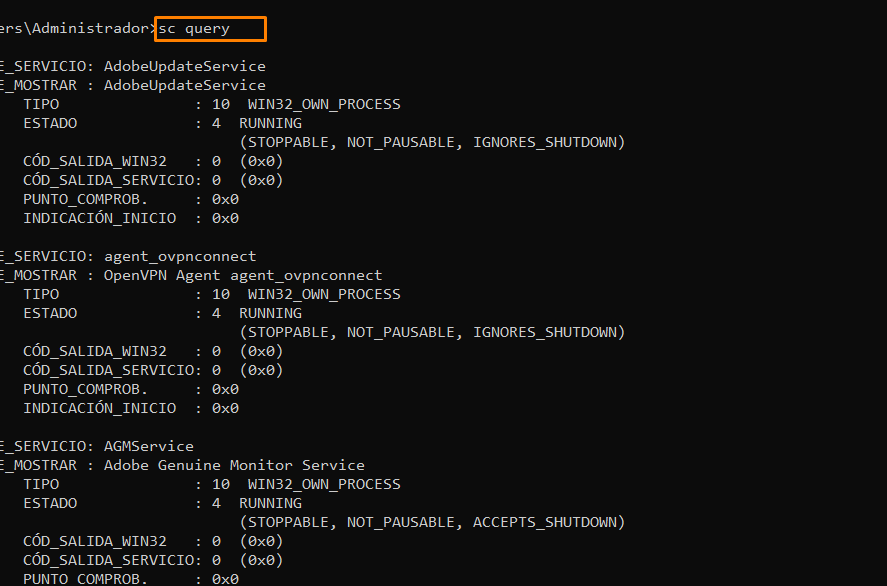
Task: Click PUNTO_COMPROB. value under agent_ovpnconnect
Action: (225, 390)
